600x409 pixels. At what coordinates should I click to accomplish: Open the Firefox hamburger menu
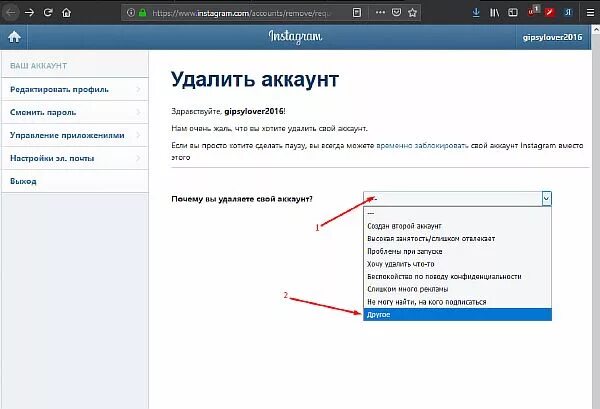[x=590, y=13]
